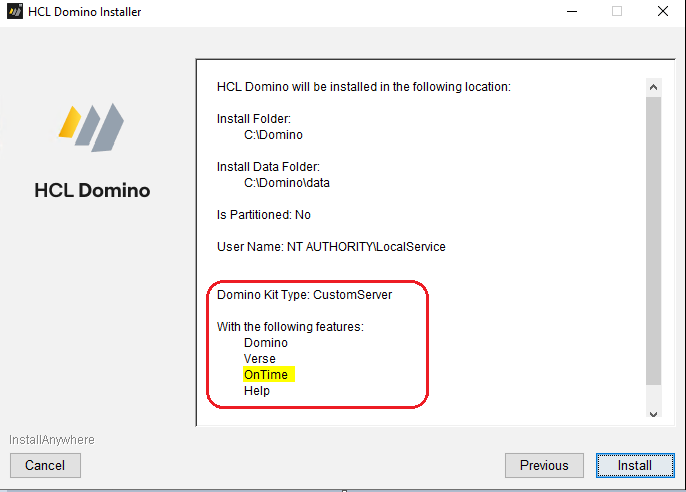
Task: Click 'Is Partitioned: No' line
Action: tap(264, 215)
